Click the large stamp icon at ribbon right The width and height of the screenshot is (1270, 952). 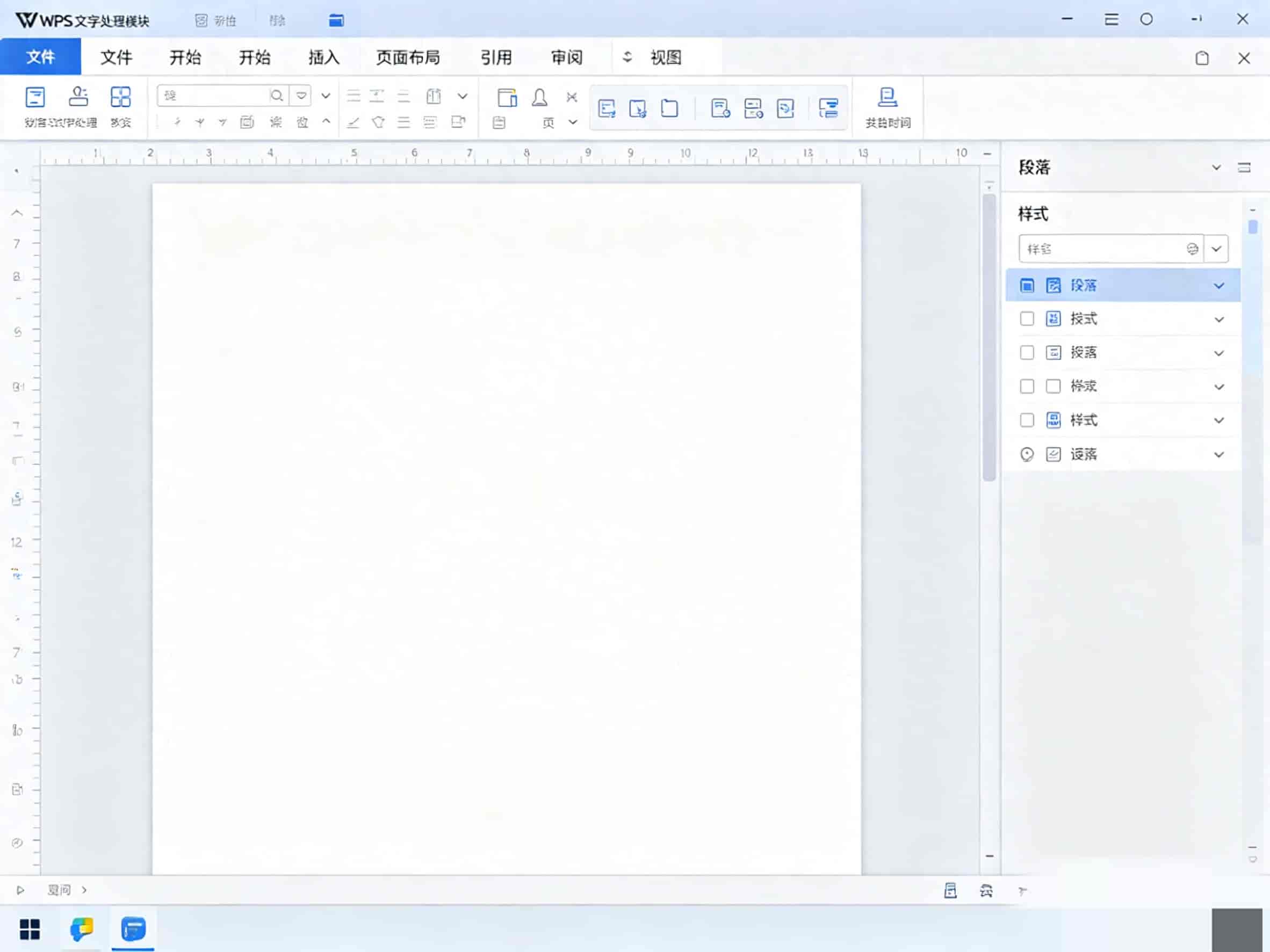(x=887, y=97)
